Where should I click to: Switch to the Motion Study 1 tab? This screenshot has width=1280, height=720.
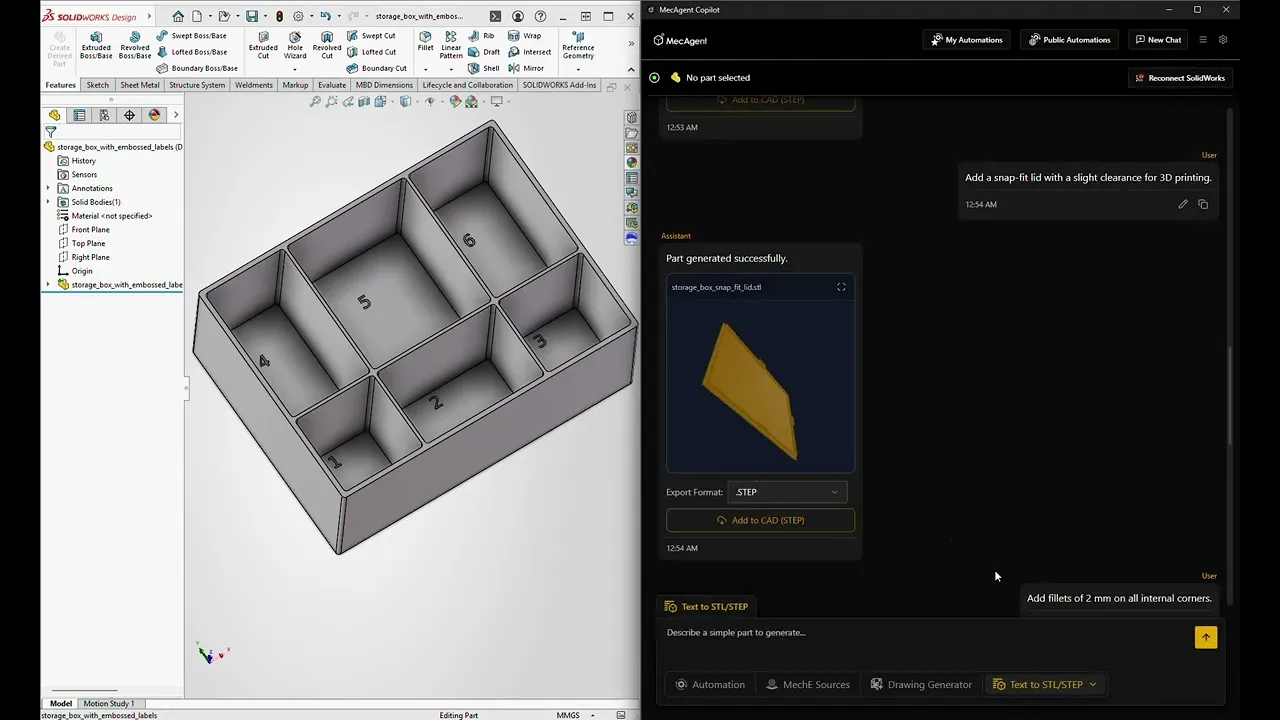point(108,704)
